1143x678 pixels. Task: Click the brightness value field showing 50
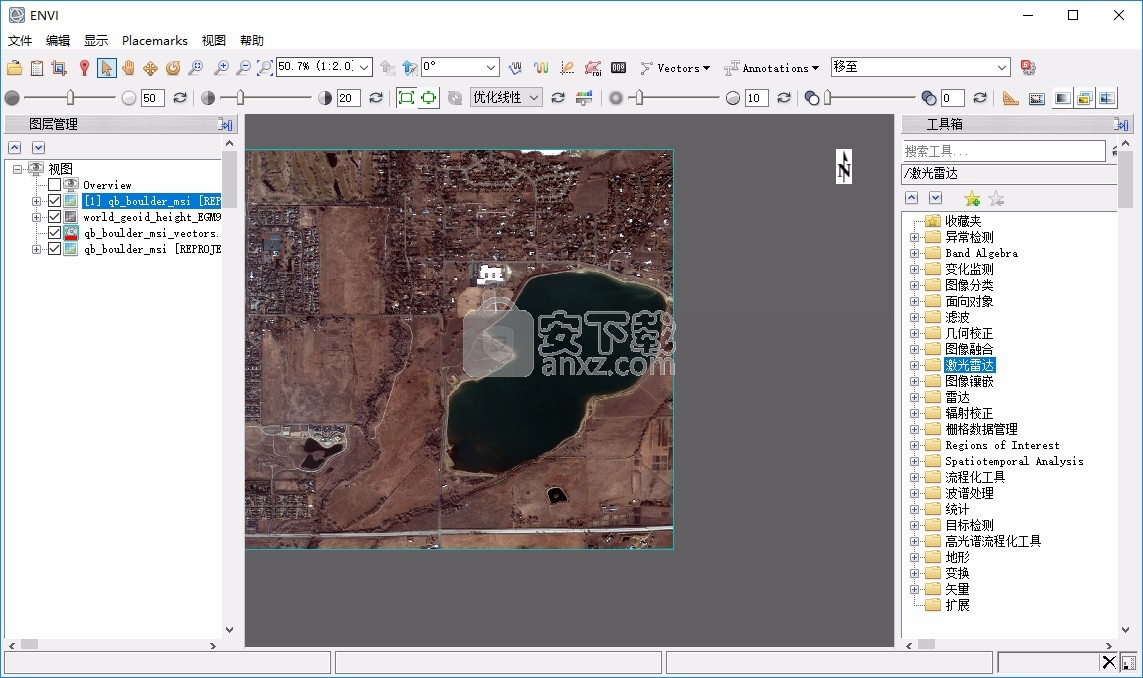152,98
